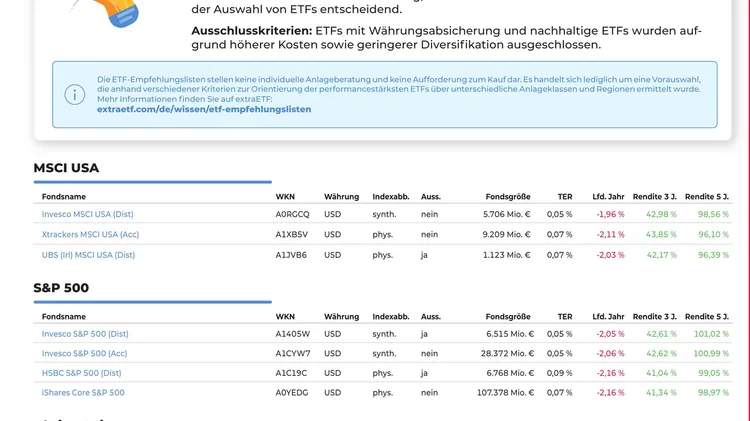Click fund size 5.706 Mio. €
This screenshot has width=750, height=421.
tap(507, 214)
